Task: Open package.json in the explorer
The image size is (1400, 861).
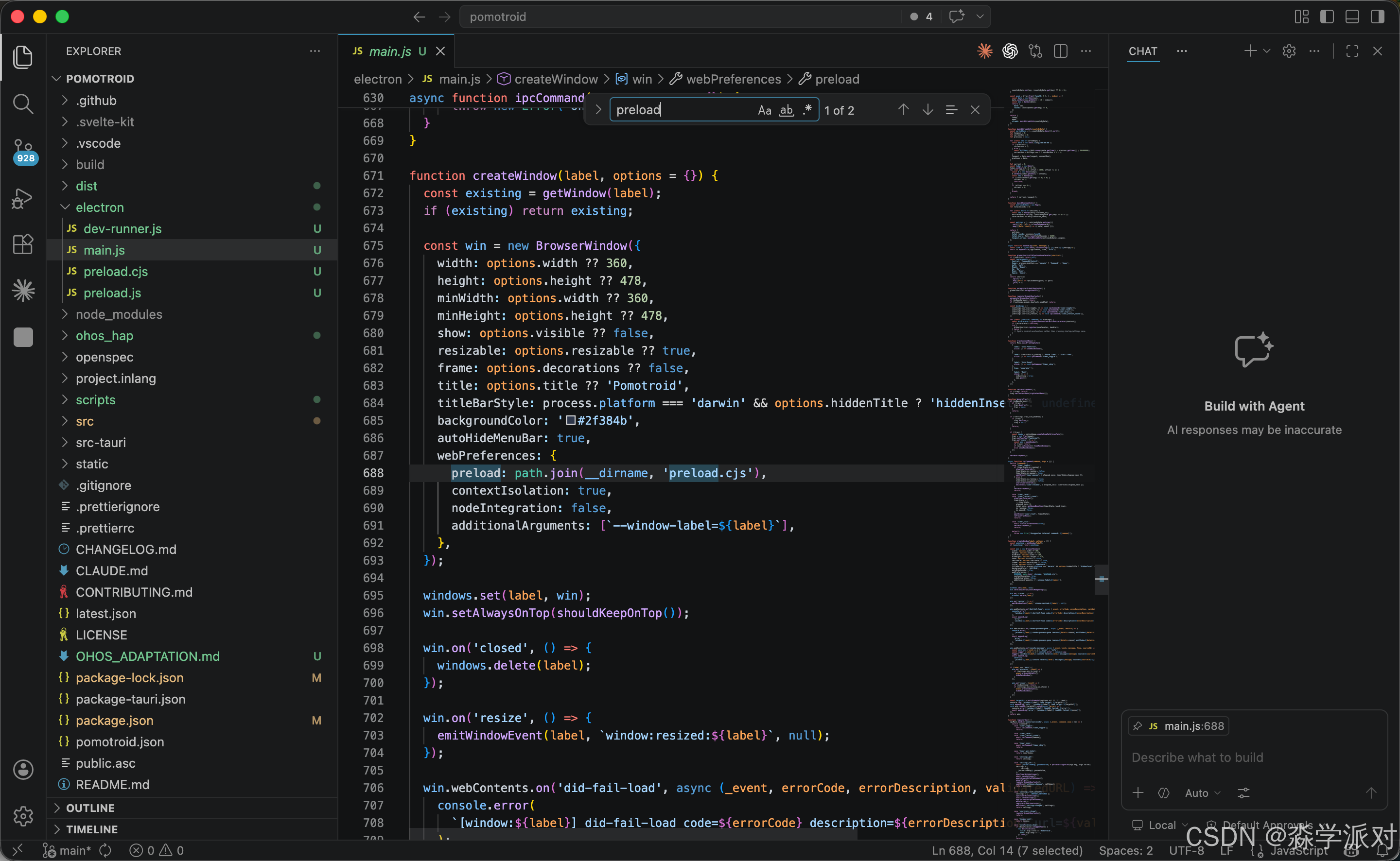Action: 115,721
